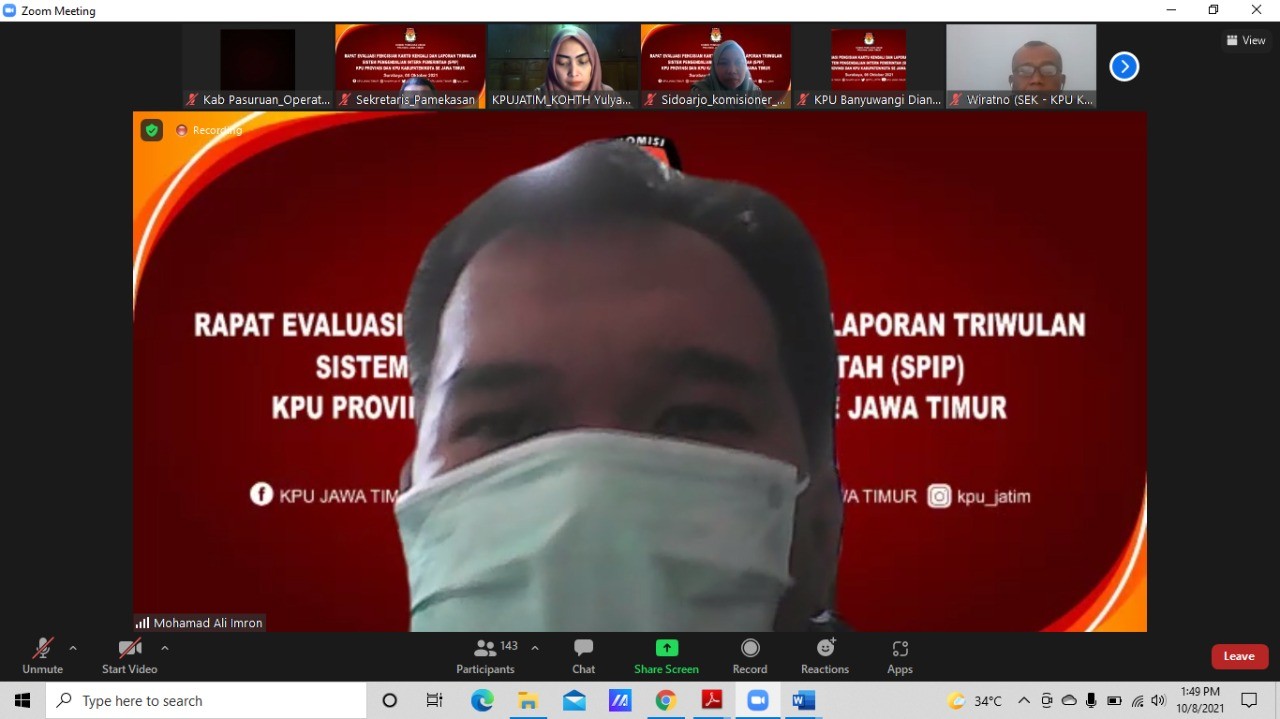Start Video with the camera button
1280x719 pixels.
click(x=129, y=656)
